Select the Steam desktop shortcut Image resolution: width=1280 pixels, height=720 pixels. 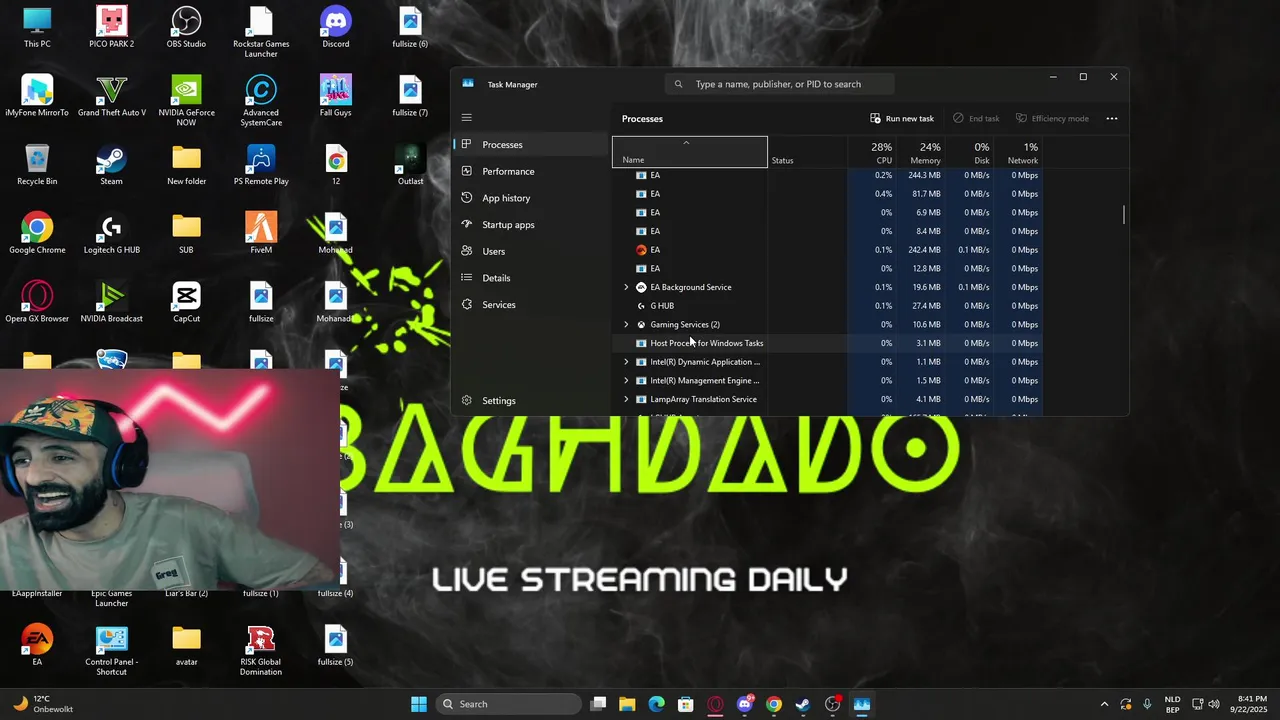(x=111, y=165)
